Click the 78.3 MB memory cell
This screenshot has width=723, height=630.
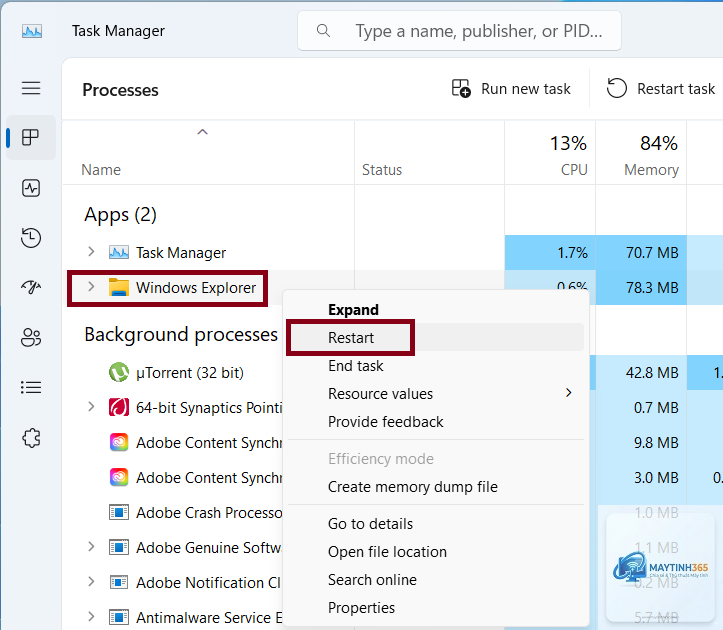641,287
